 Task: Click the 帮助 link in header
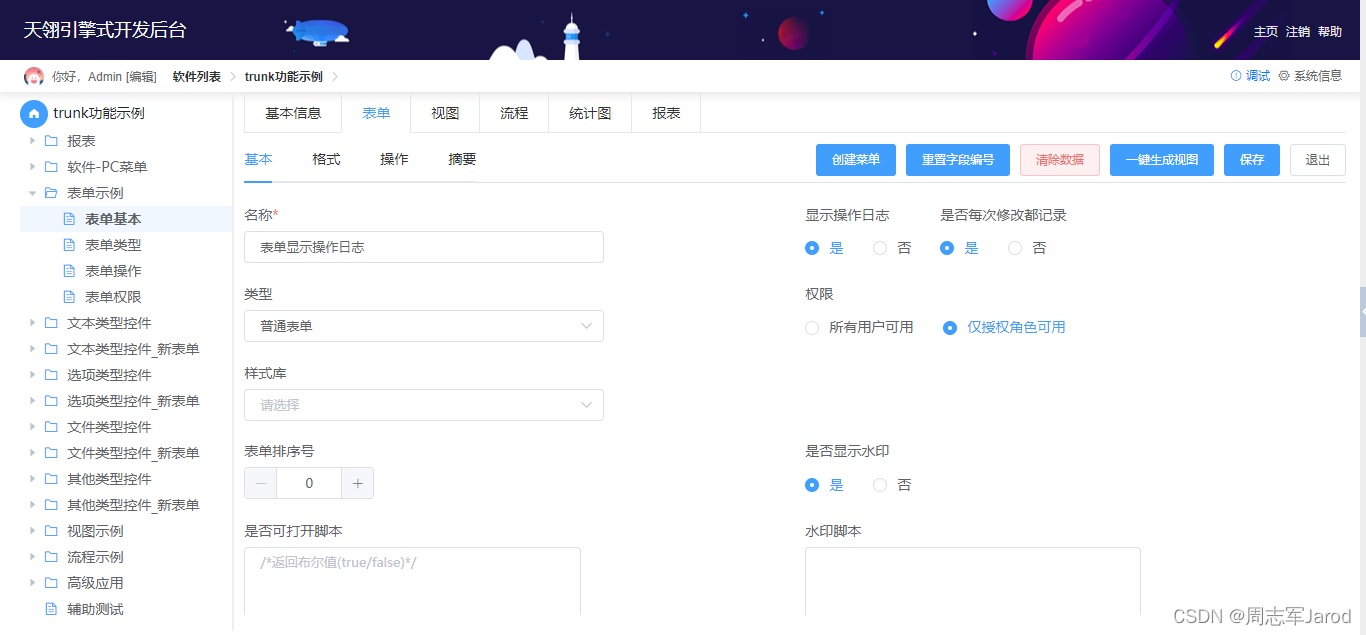[x=1330, y=32]
